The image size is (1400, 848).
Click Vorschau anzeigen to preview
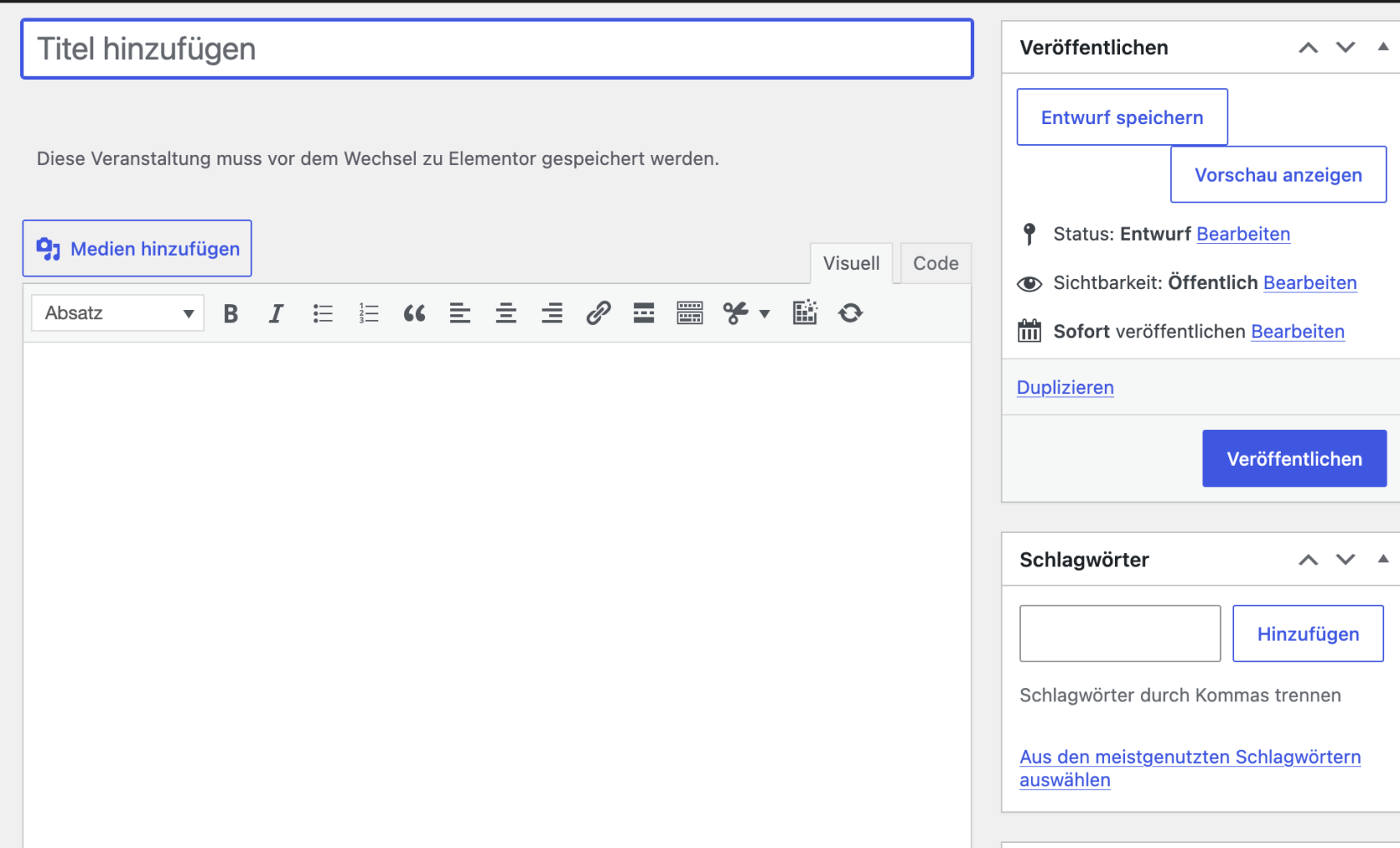point(1278,175)
